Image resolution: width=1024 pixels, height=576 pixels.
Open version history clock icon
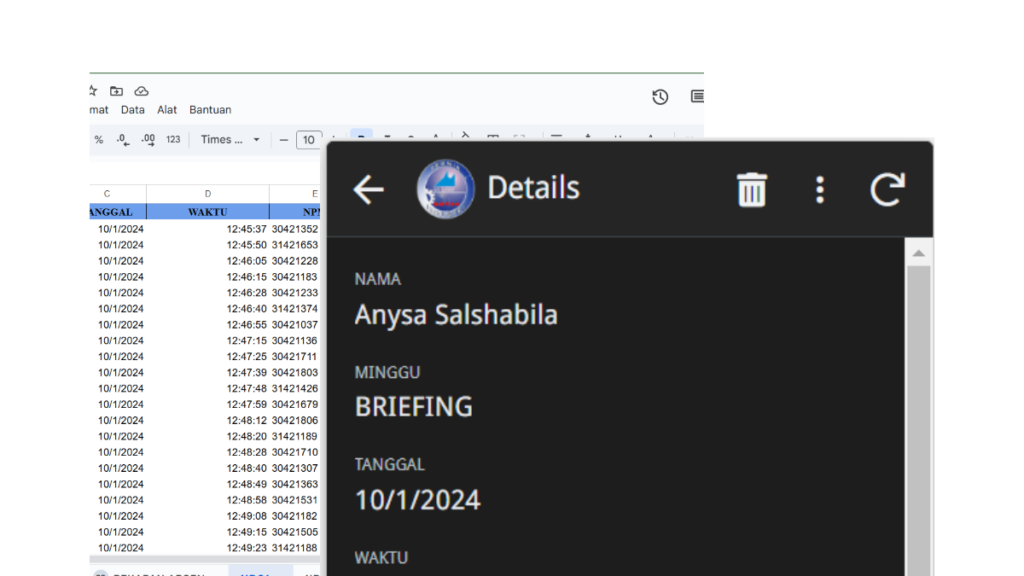point(660,97)
